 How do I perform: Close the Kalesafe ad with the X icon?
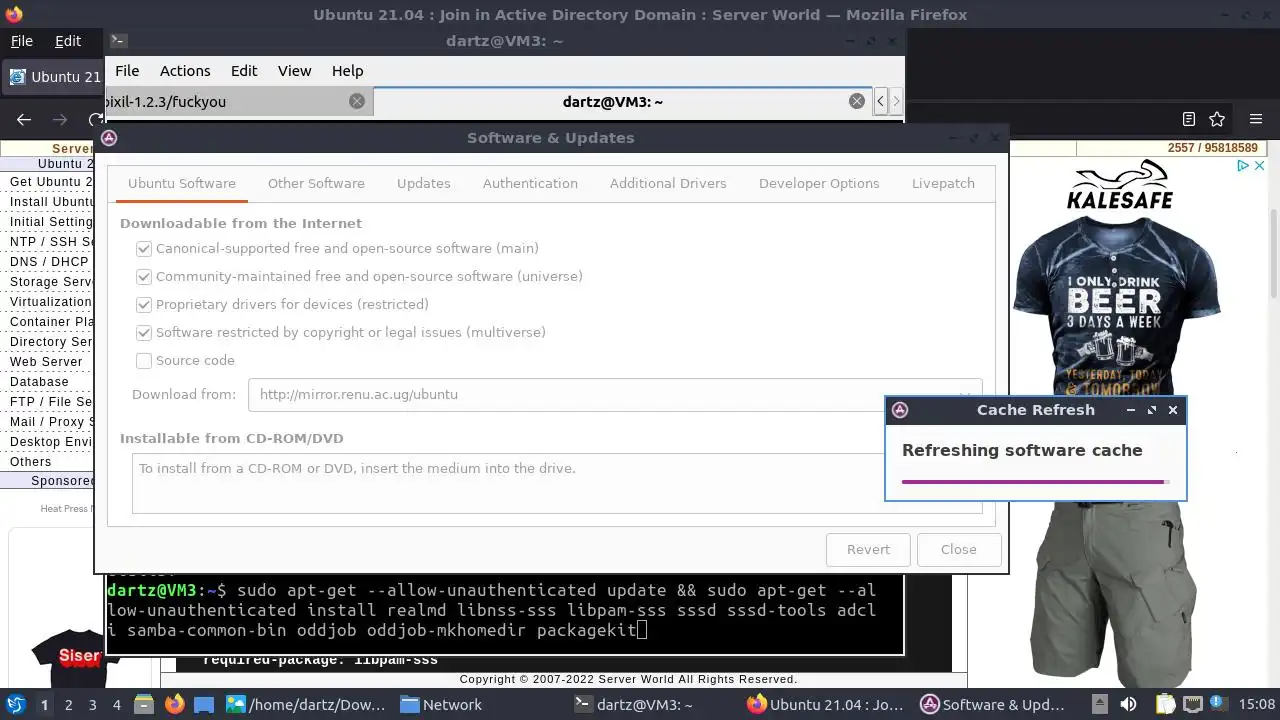(x=1260, y=166)
